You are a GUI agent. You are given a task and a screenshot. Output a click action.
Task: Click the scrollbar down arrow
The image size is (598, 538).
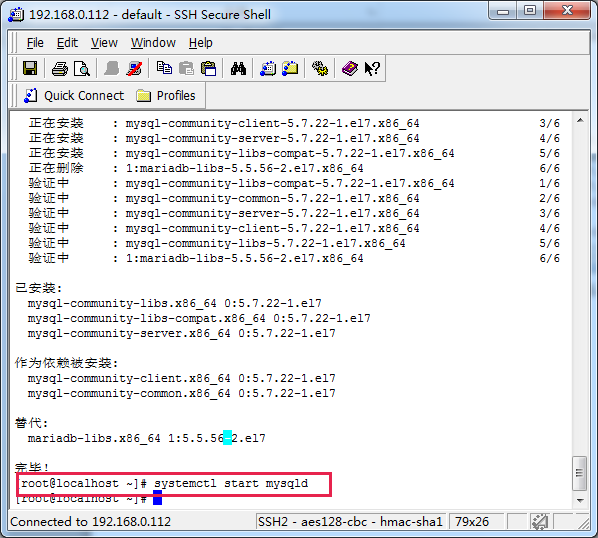tap(580, 500)
